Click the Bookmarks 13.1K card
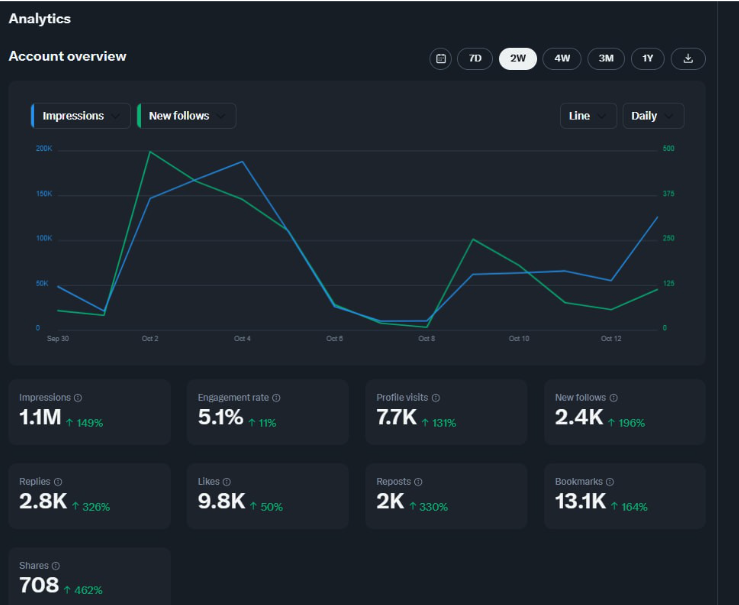This screenshot has width=739, height=605. point(624,496)
